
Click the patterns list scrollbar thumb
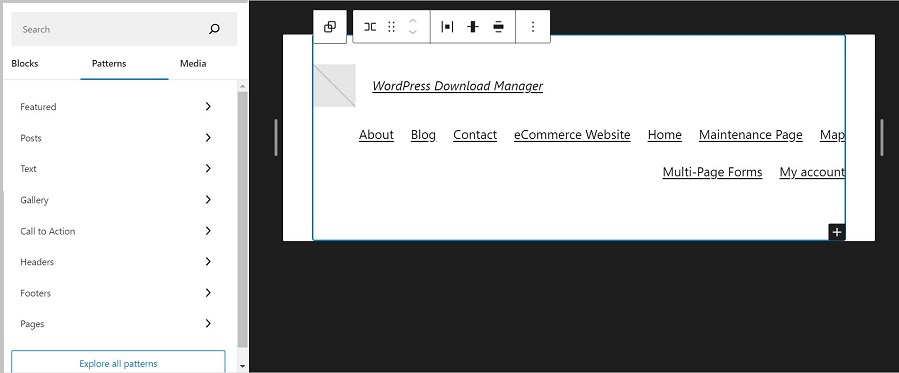pyautogui.click(x=243, y=219)
